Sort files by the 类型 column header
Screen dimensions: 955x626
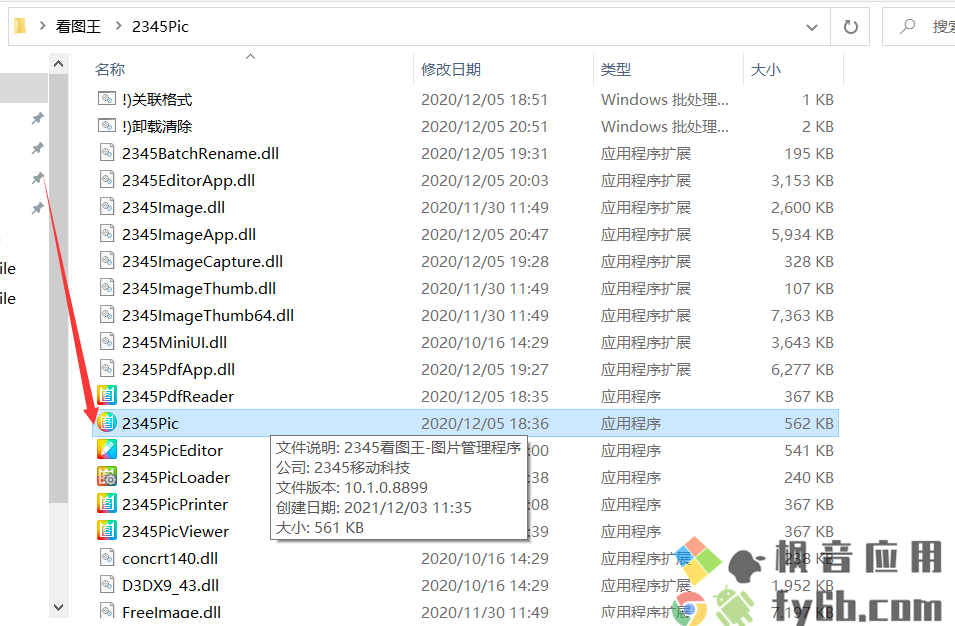tap(616, 69)
